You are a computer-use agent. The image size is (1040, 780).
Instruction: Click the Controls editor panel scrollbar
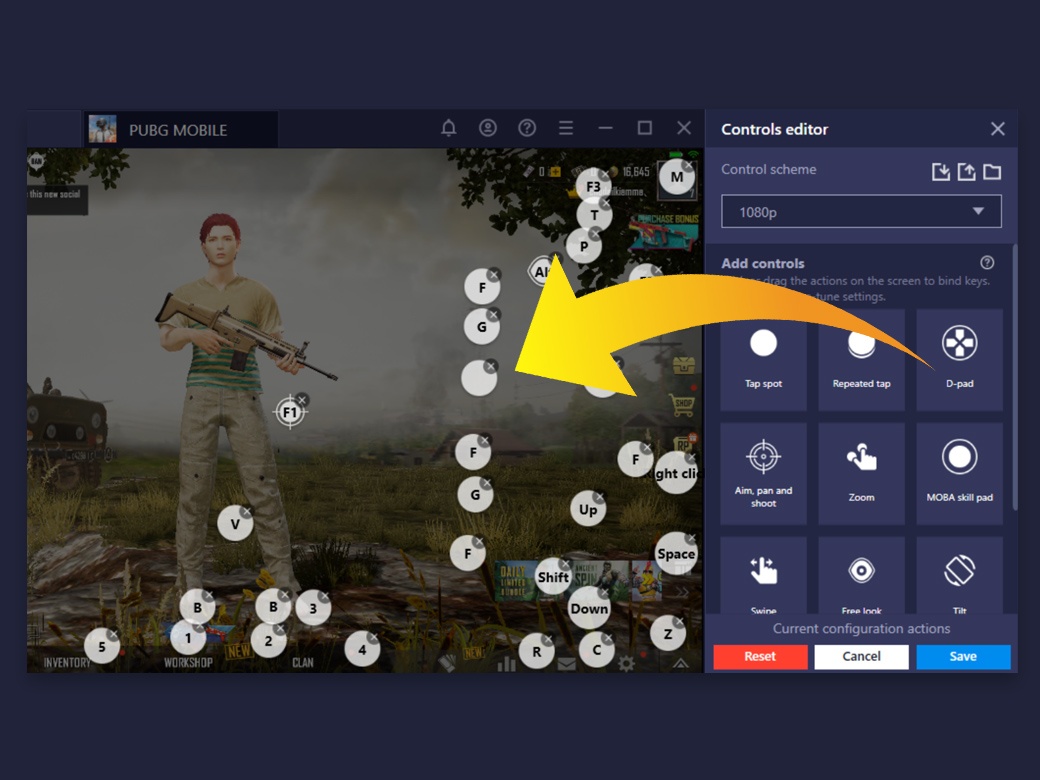(1015, 378)
